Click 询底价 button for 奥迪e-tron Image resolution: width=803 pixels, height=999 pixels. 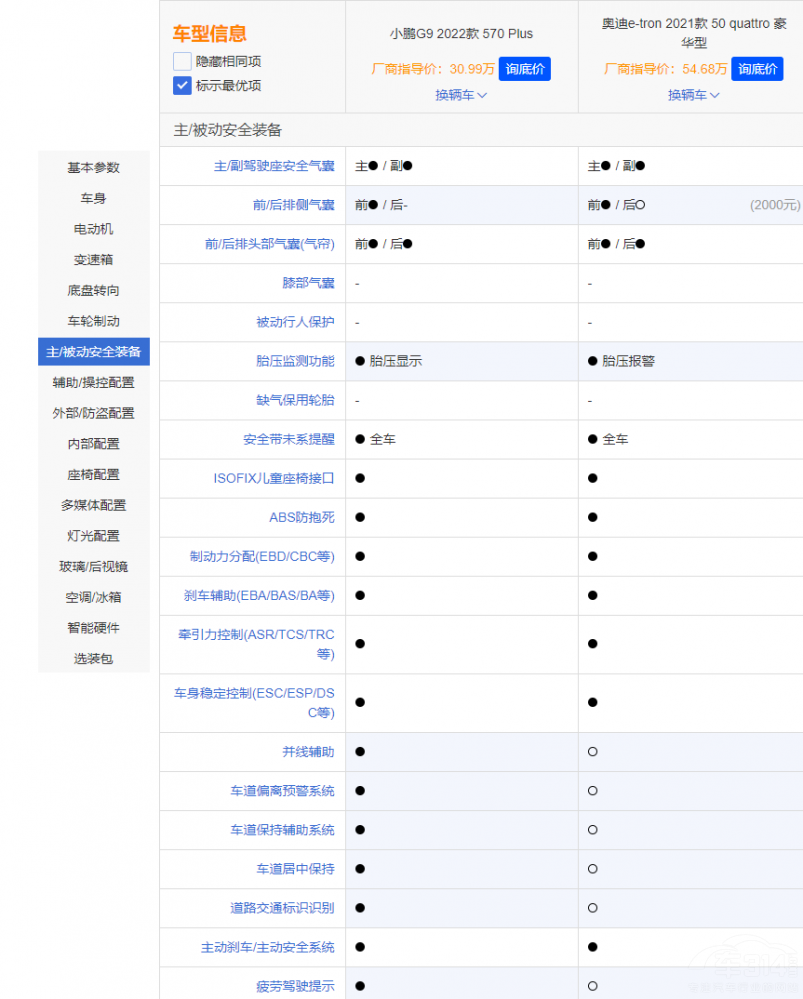(x=757, y=69)
